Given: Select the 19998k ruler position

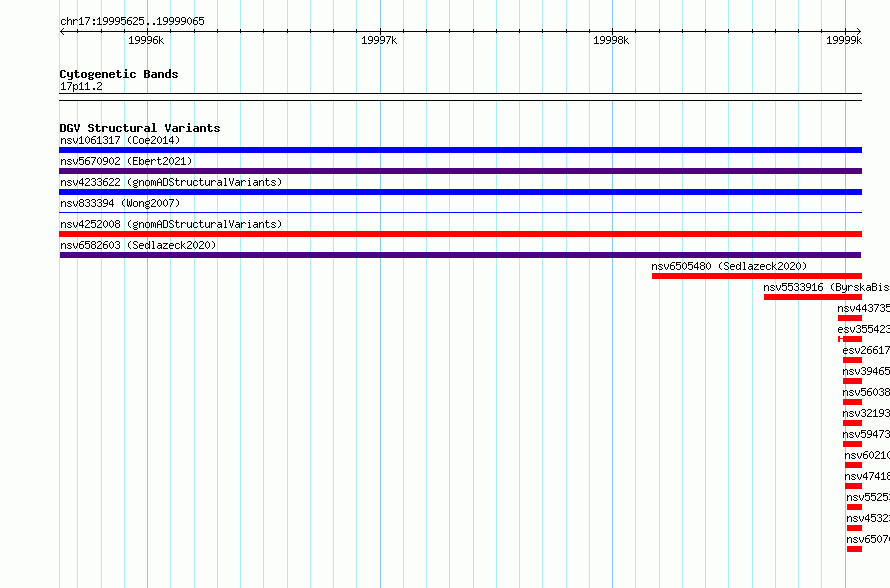Looking at the screenshot, I should pos(611,40).
